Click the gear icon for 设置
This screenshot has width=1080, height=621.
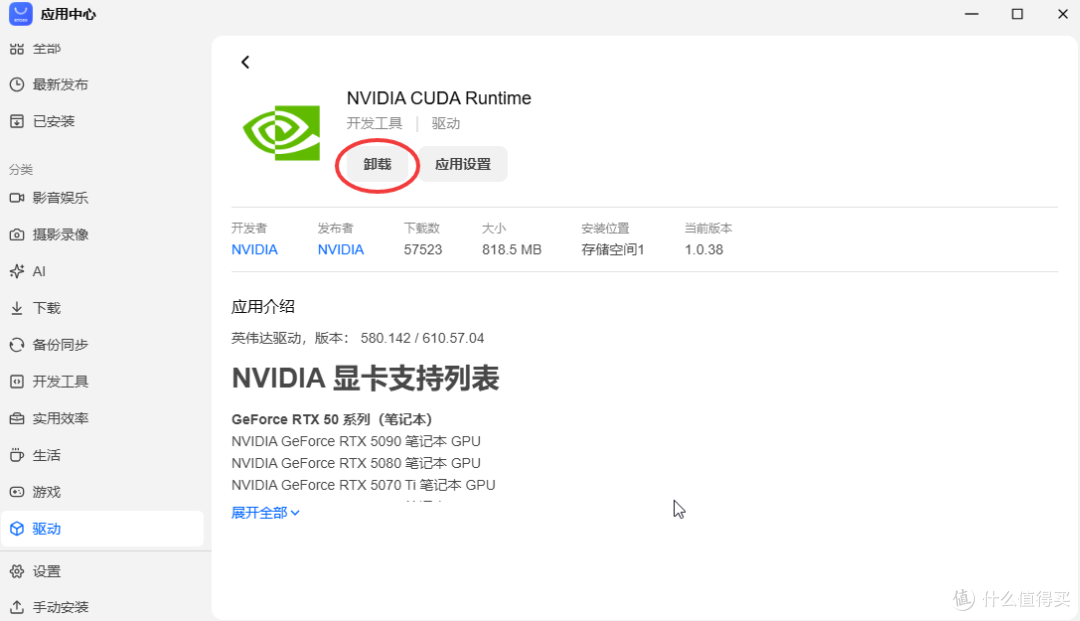[17, 571]
